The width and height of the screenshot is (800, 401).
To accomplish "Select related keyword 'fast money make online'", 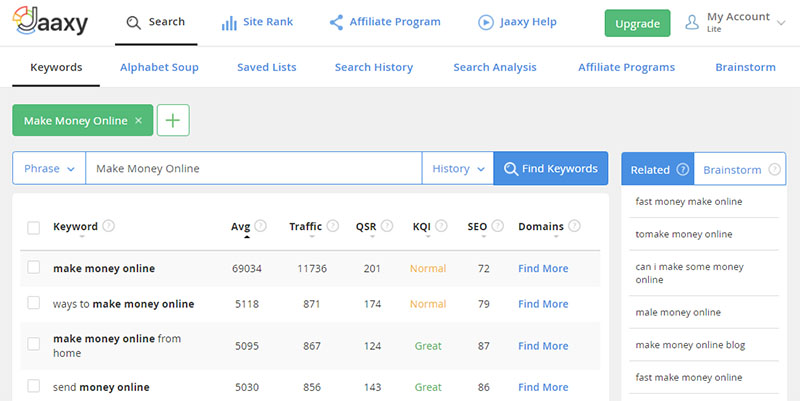I will (x=689, y=202).
